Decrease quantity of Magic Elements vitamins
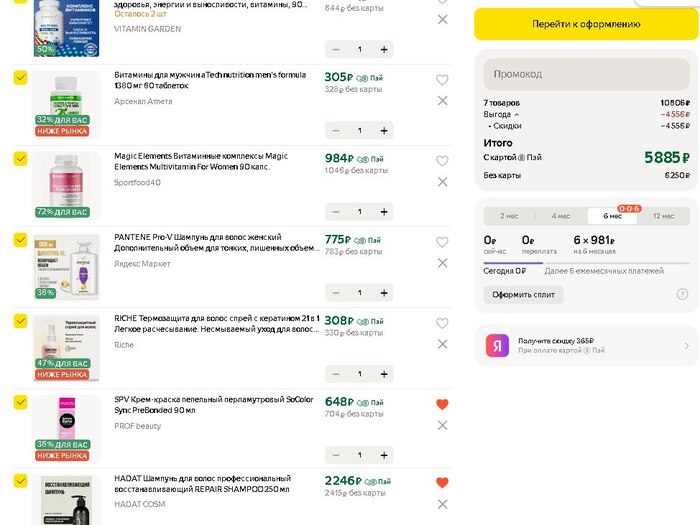Screen dimensions: 700x525 coord(335,211)
